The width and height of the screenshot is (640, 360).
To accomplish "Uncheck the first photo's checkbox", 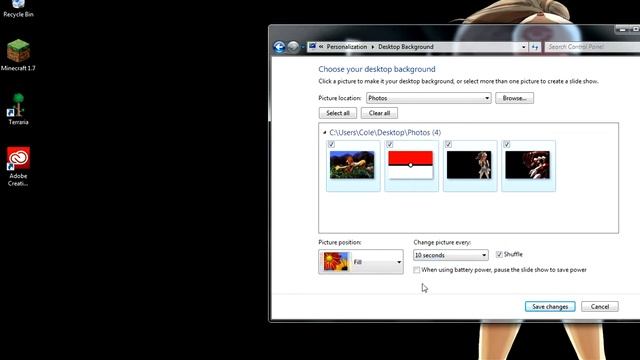I will pyautogui.click(x=331, y=144).
